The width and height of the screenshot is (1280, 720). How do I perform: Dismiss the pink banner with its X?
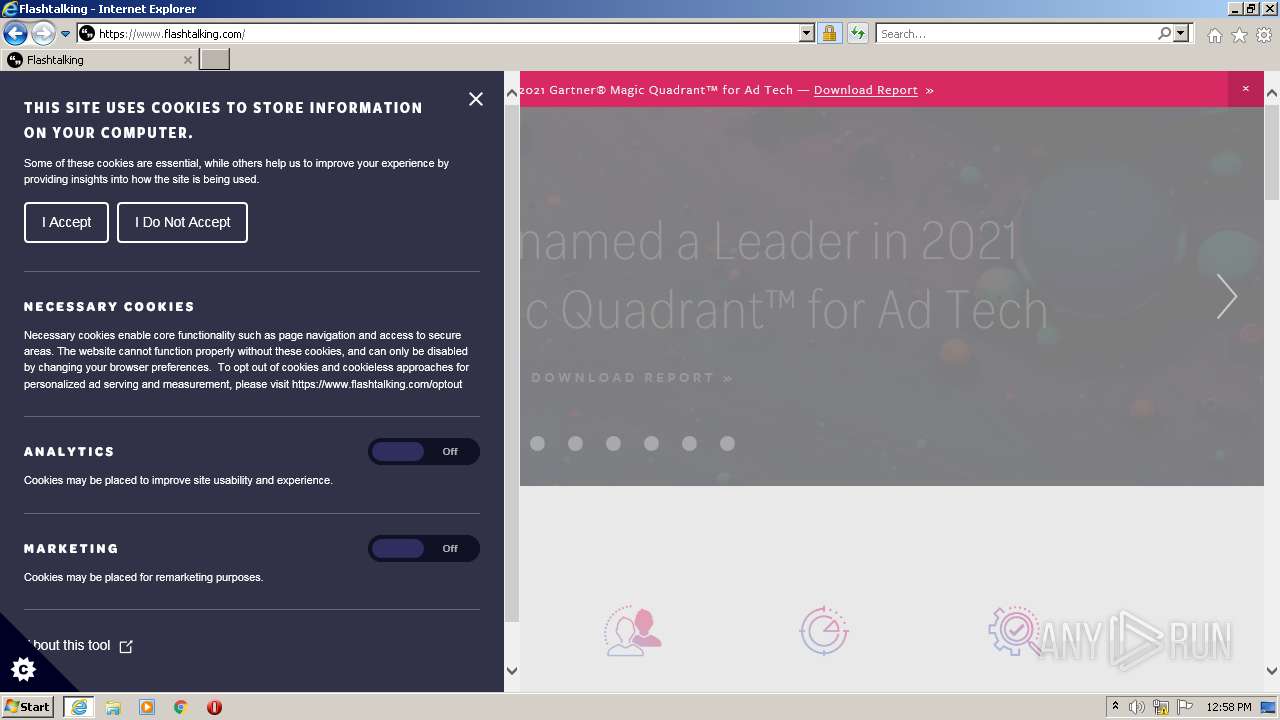tap(1246, 89)
